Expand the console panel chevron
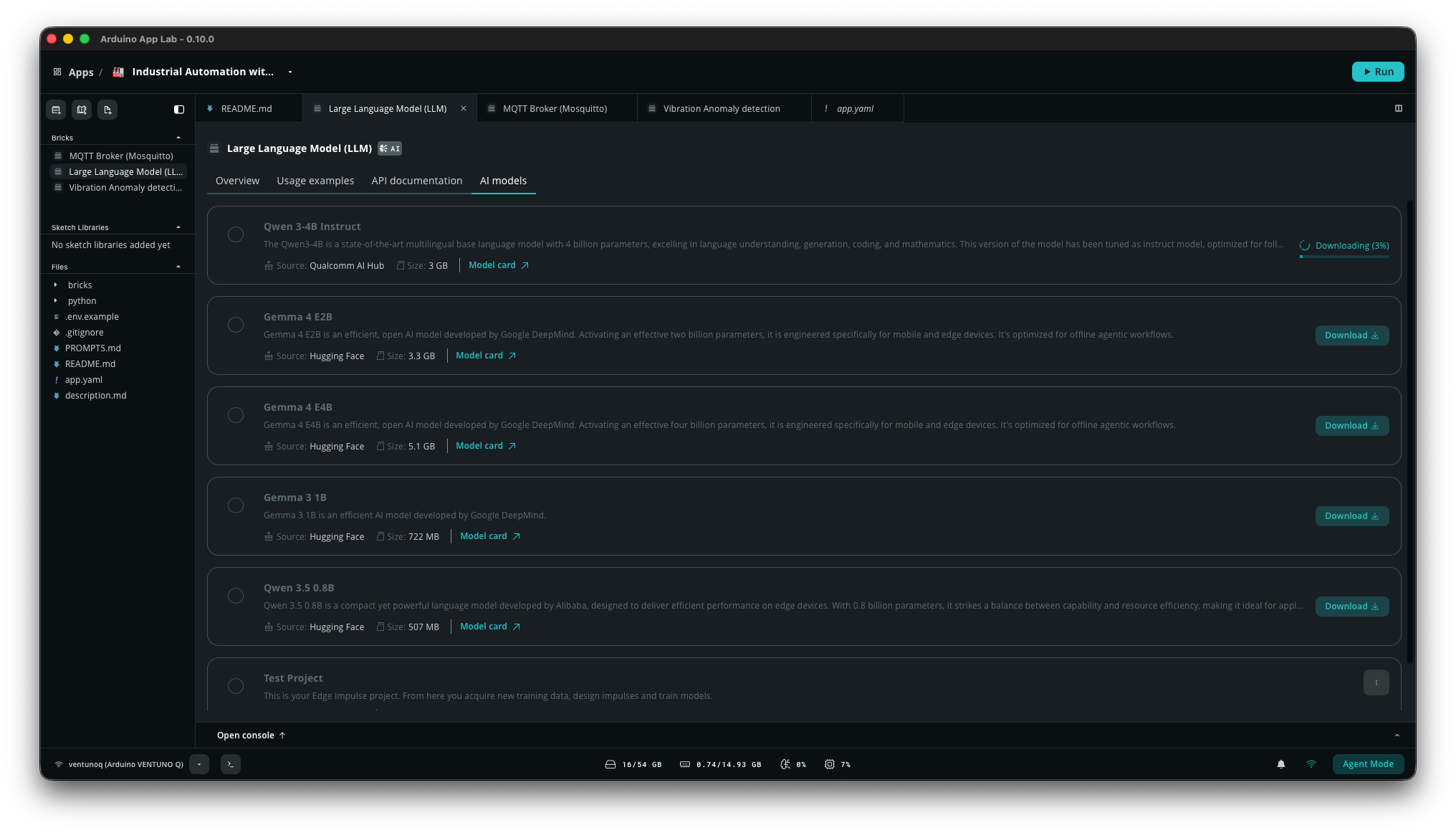This screenshot has height=833, width=1456. (x=1397, y=736)
